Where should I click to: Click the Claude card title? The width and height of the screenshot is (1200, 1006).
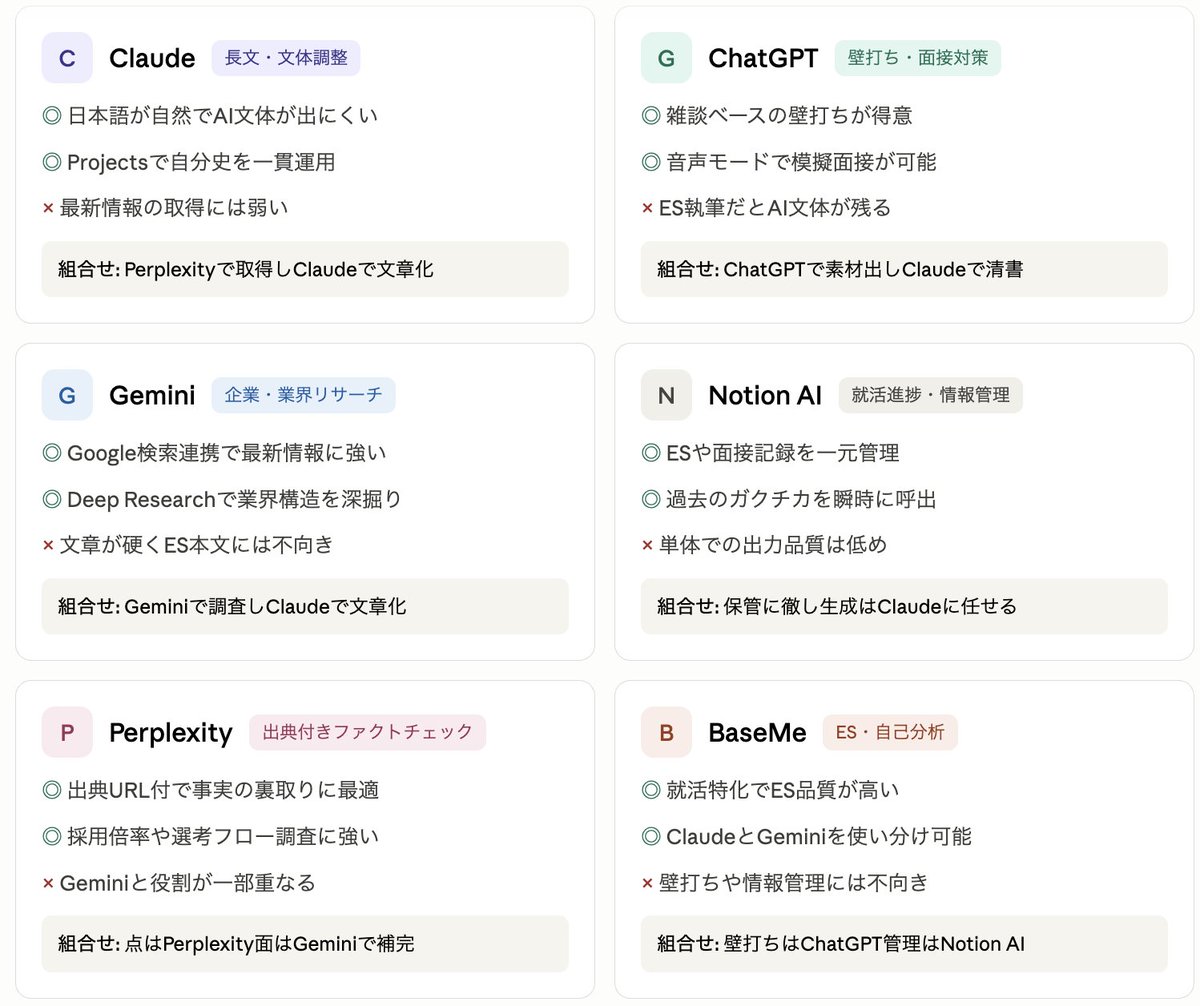(x=152, y=58)
